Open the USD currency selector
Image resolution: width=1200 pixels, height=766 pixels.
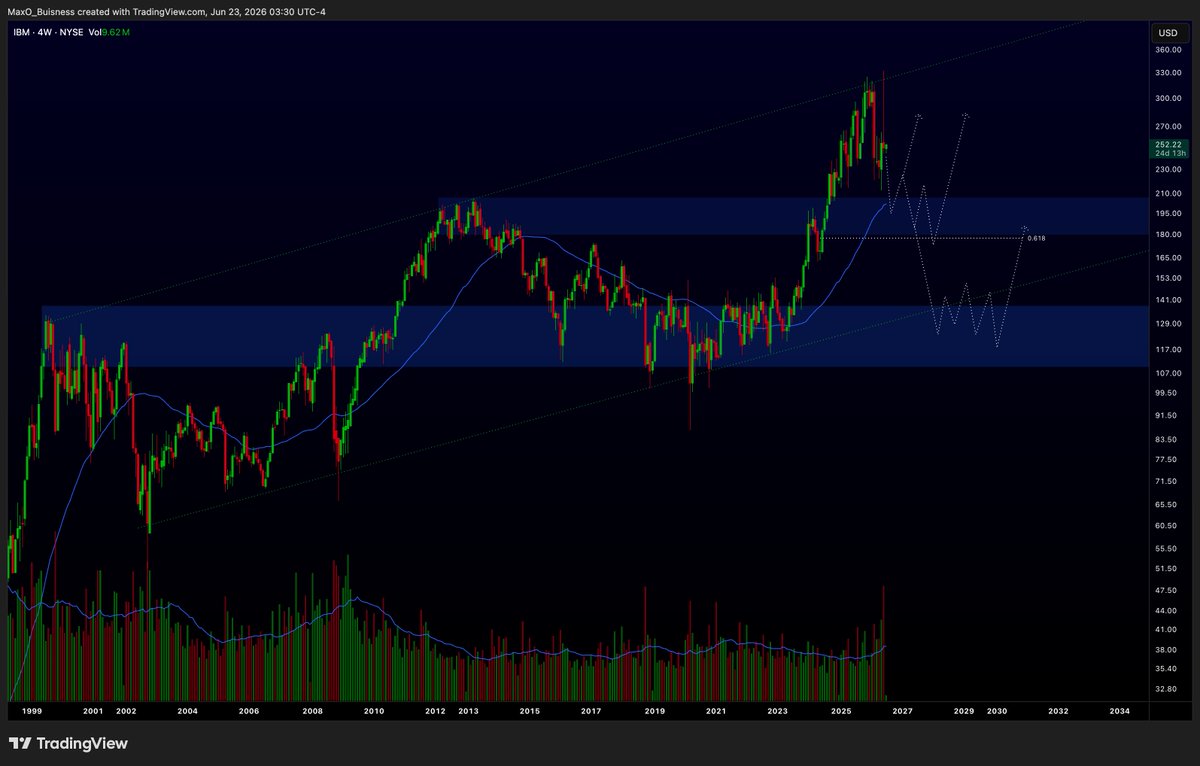[x=1170, y=31]
